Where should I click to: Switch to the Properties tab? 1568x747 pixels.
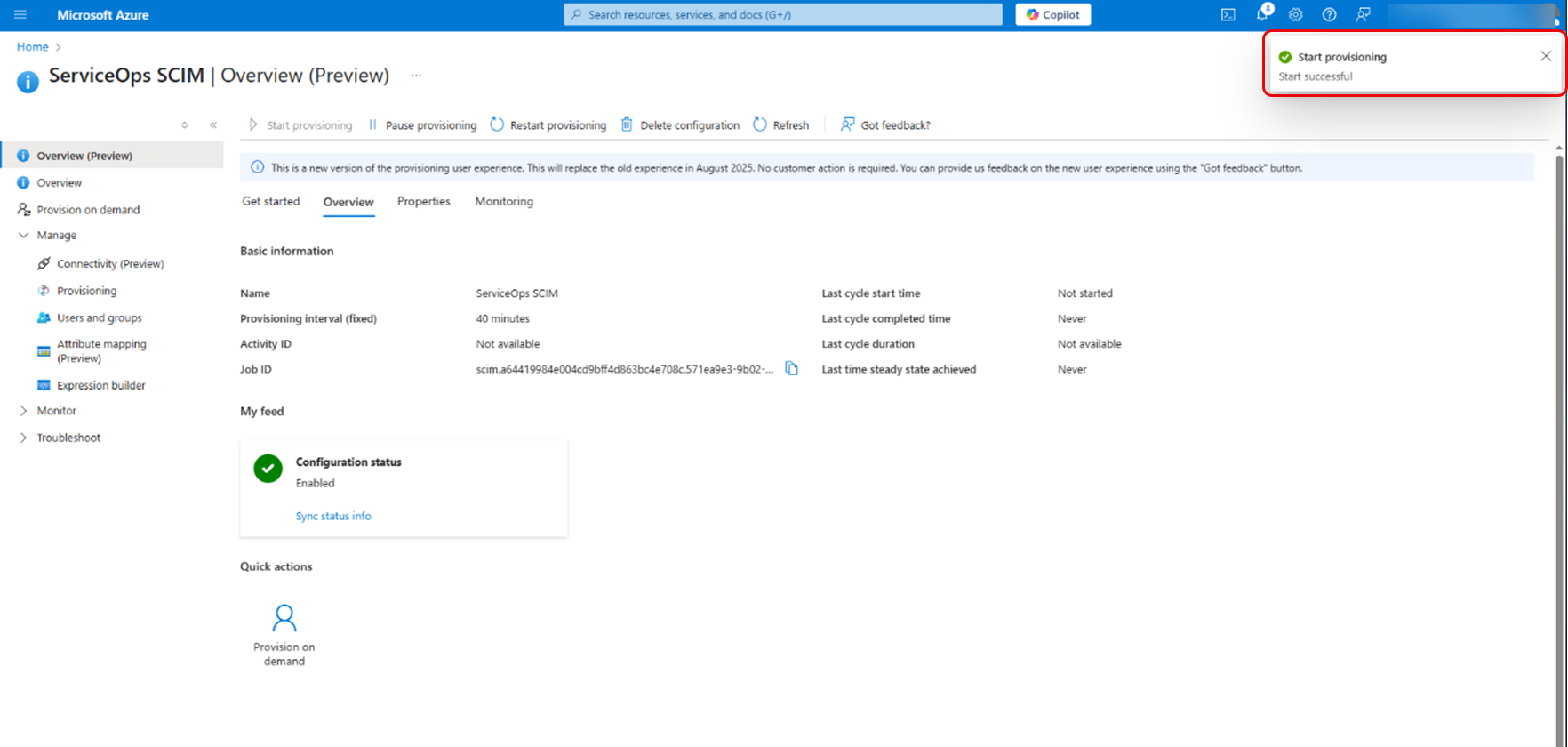point(423,202)
